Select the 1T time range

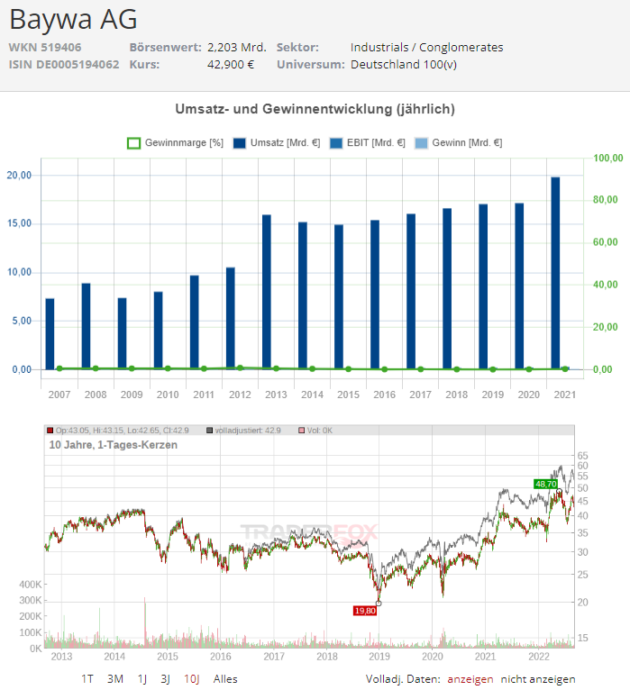(87, 679)
